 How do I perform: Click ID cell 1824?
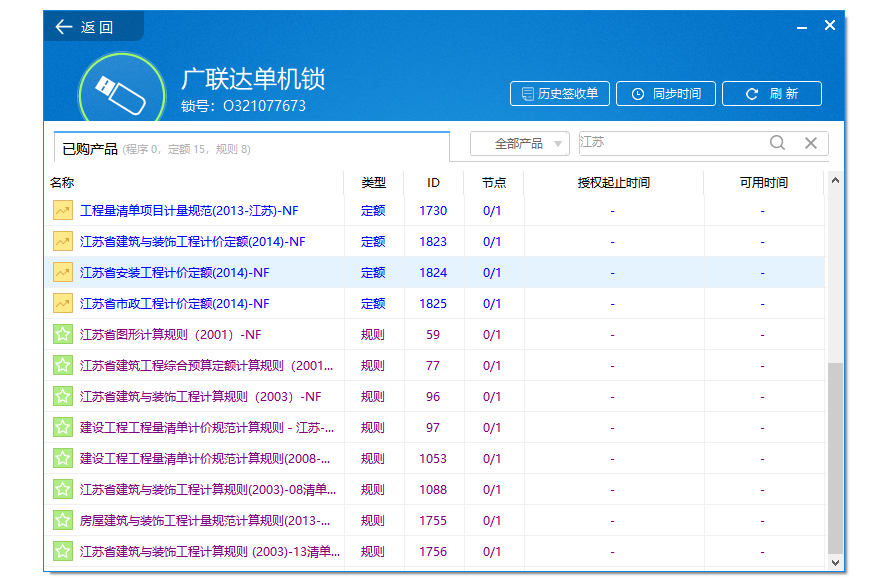433,272
